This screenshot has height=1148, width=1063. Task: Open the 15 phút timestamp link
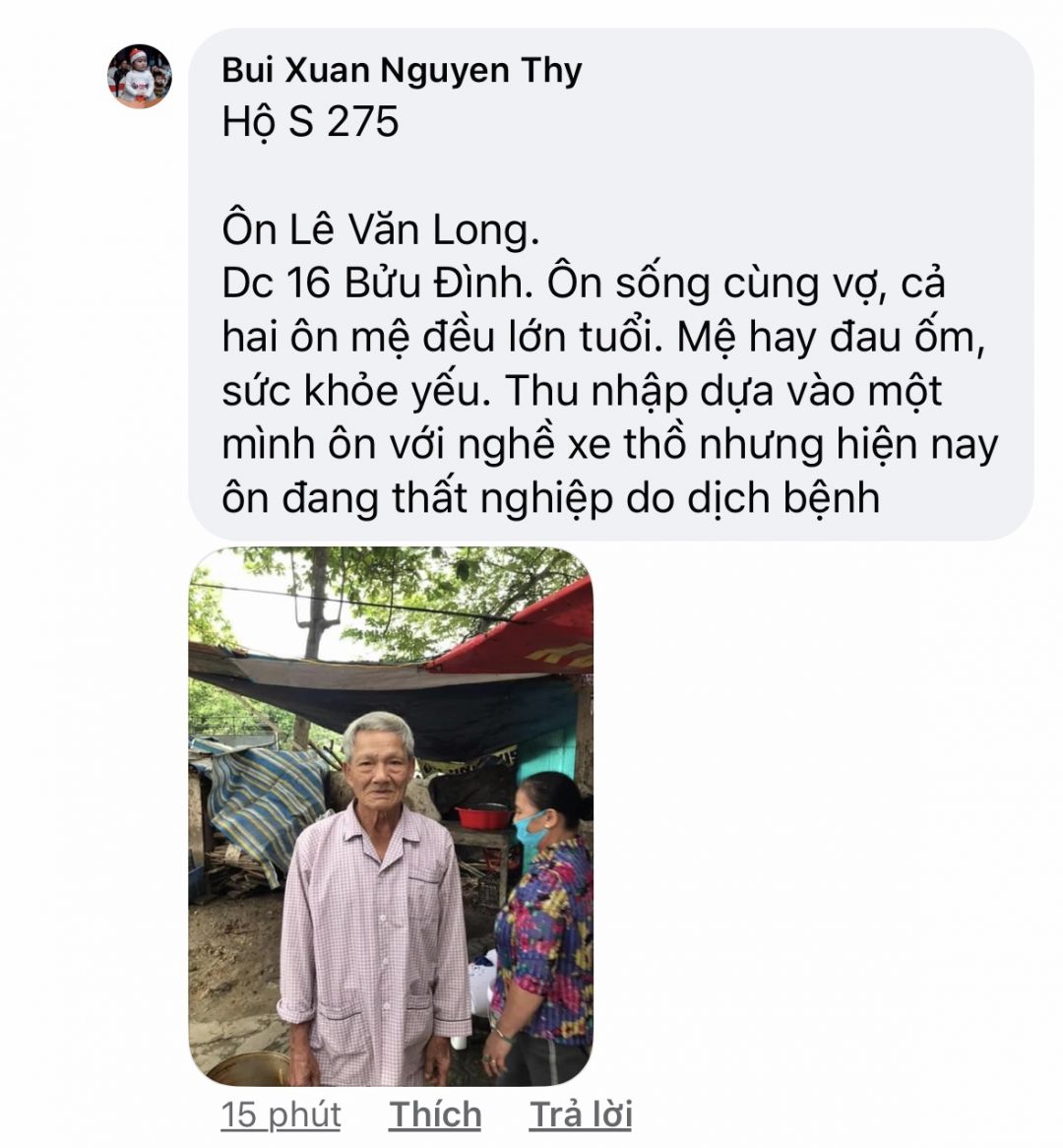281,1116
